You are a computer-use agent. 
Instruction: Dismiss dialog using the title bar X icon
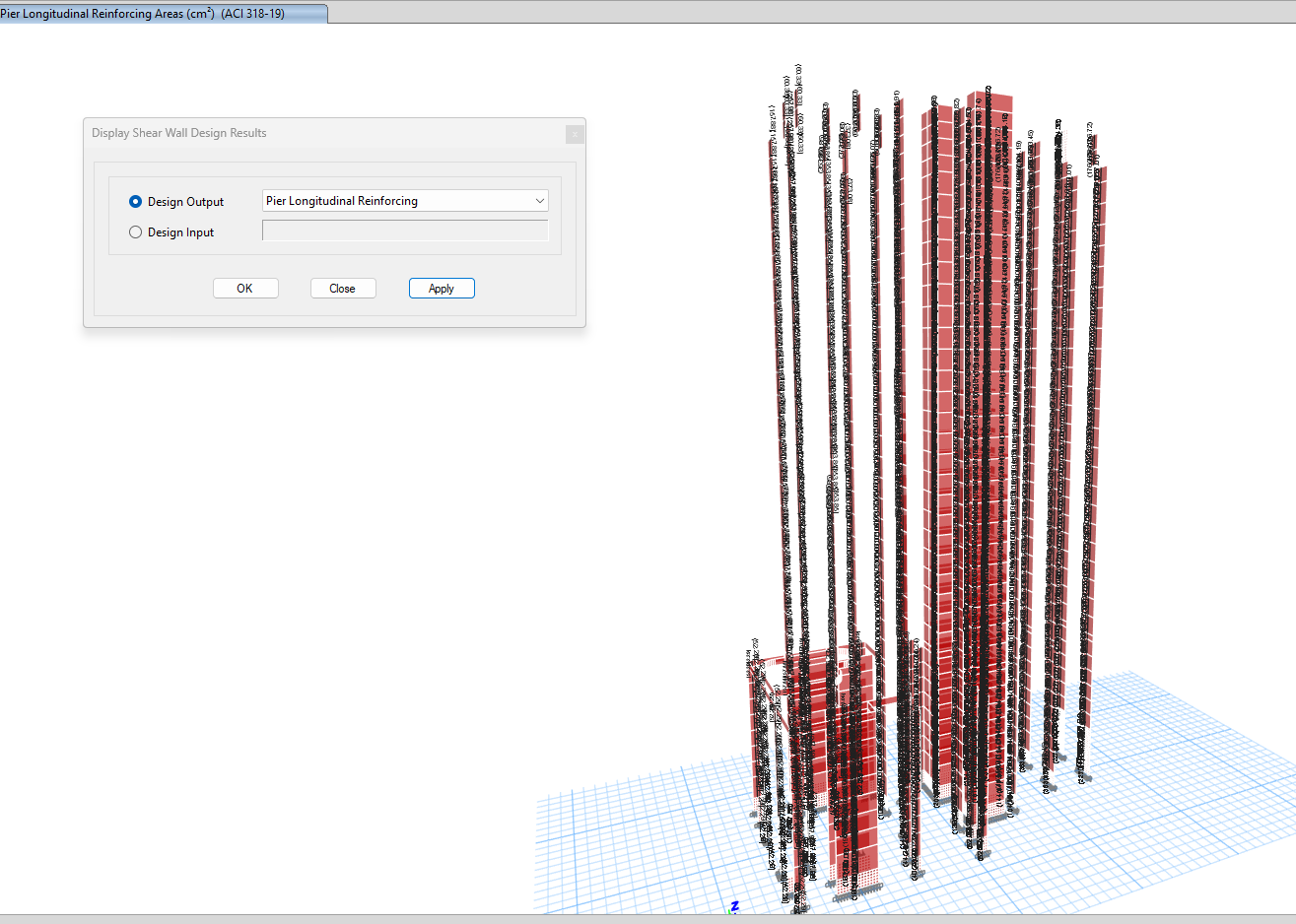[x=575, y=134]
